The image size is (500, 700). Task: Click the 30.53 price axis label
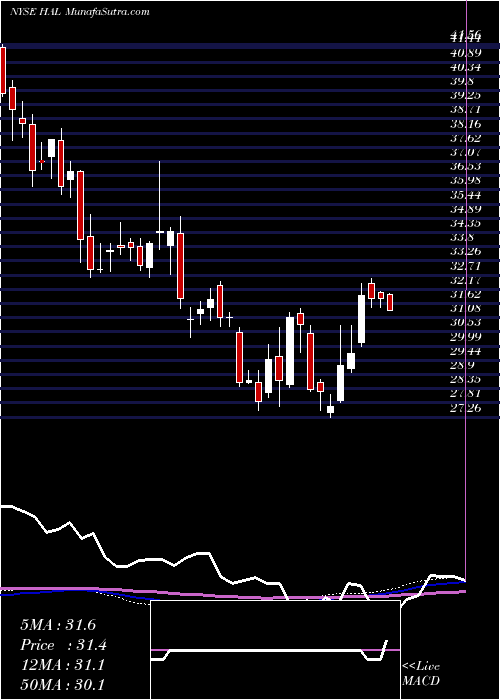point(466,323)
